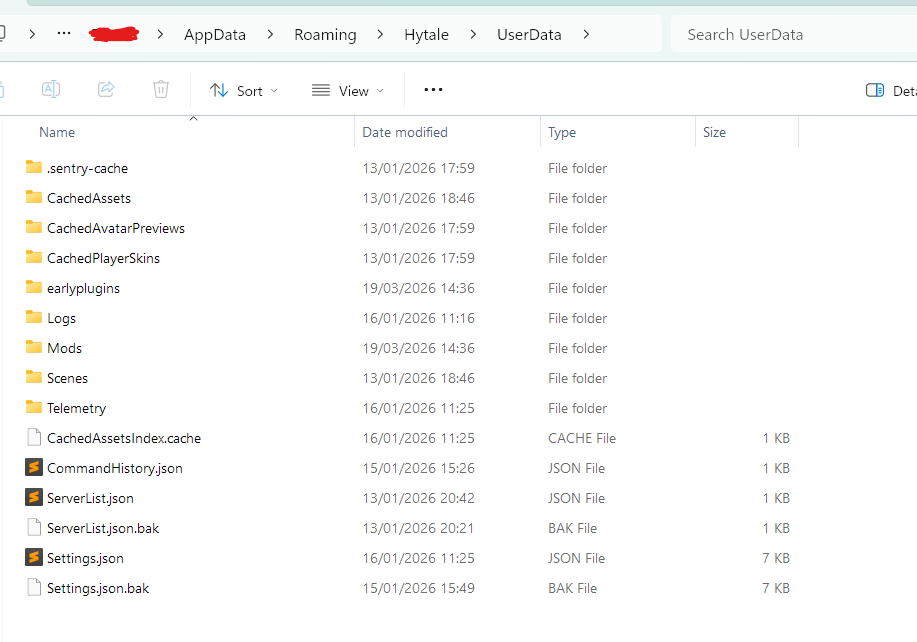The image size is (917, 642).
Task: Select the folder name earlyplugins
Action: (x=83, y=289)
